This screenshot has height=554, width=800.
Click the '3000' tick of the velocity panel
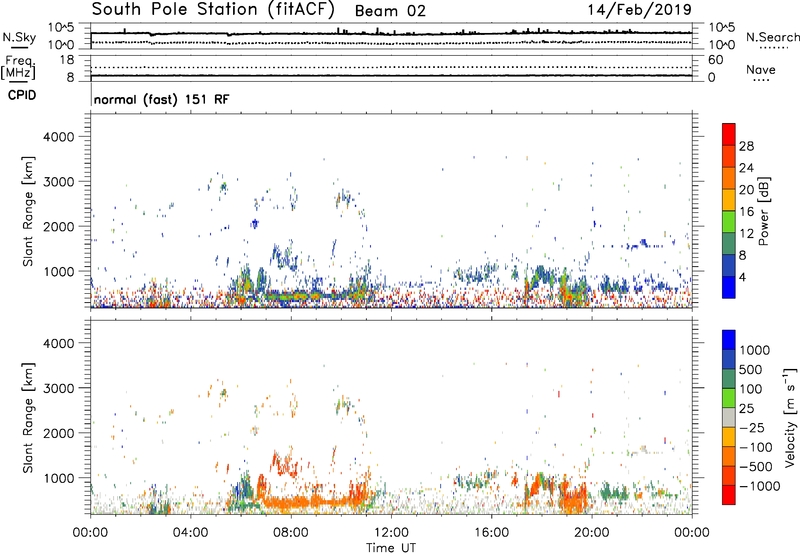[58, 388]
